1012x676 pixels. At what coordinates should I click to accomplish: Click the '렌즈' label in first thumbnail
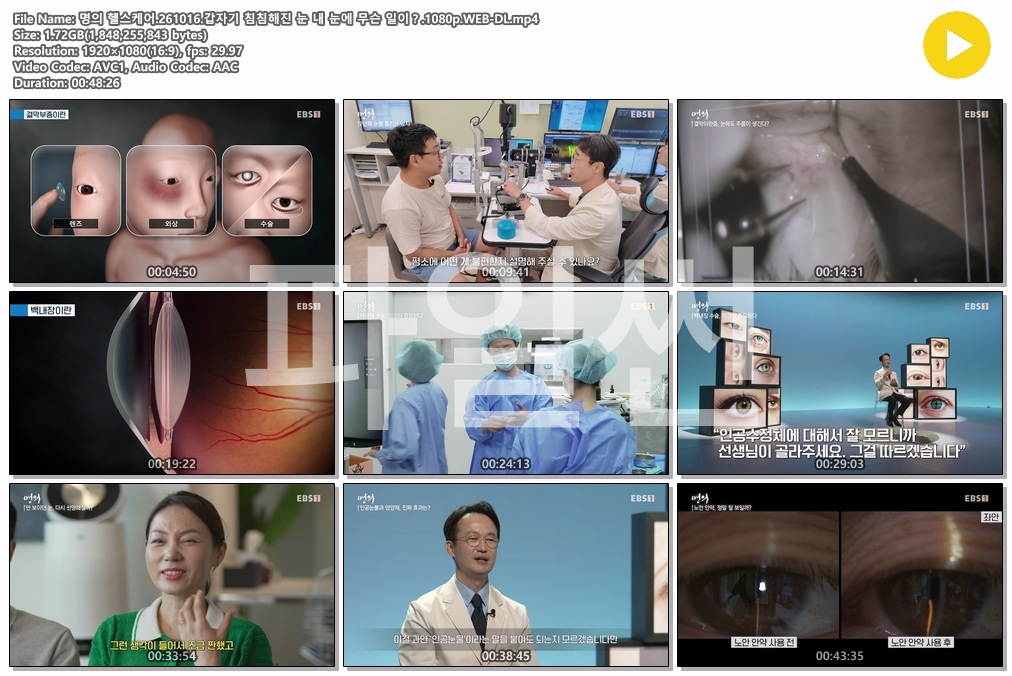pyautogui.click(x=76, y=223)
